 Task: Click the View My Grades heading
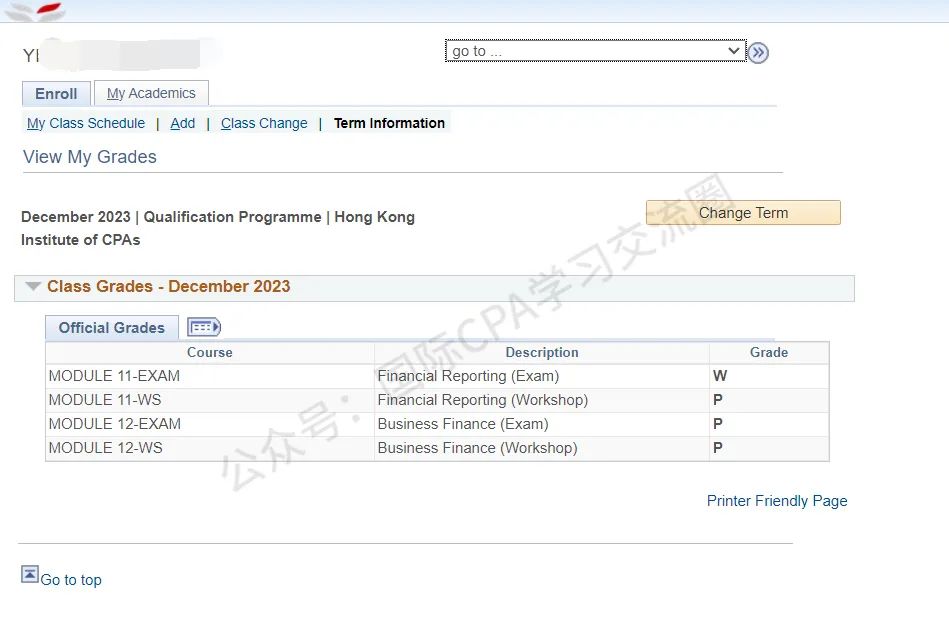pyautogui.click(x=90, y=157)
